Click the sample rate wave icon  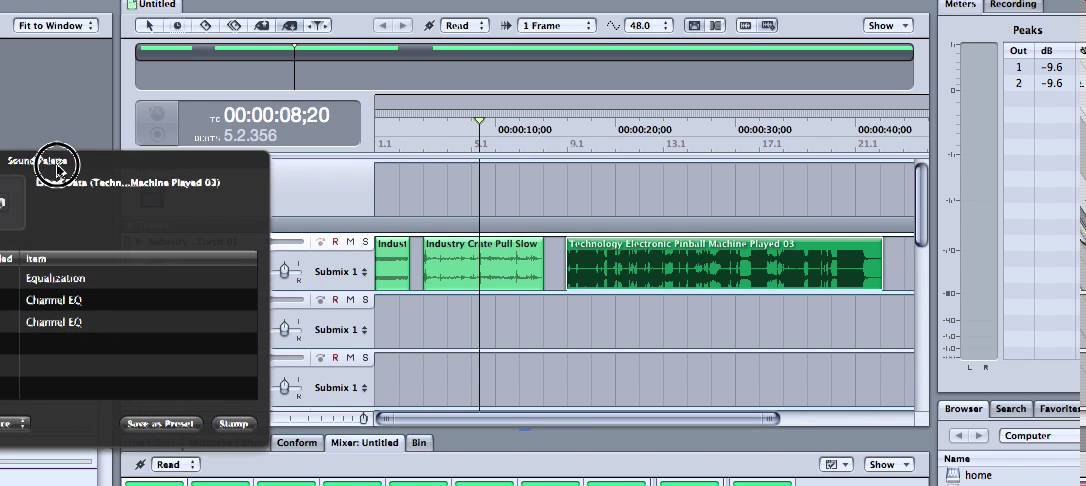[x=613, y=26]
